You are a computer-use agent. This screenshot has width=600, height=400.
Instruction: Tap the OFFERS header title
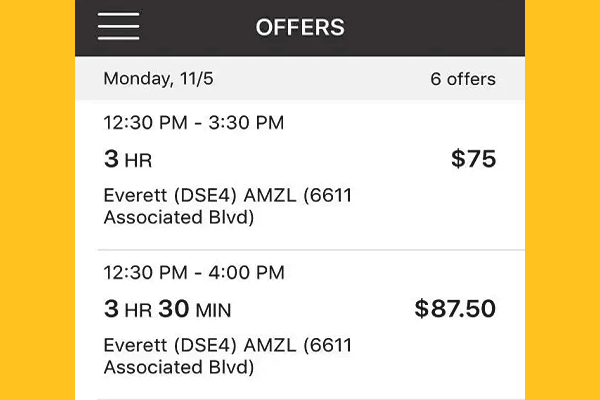300,27
